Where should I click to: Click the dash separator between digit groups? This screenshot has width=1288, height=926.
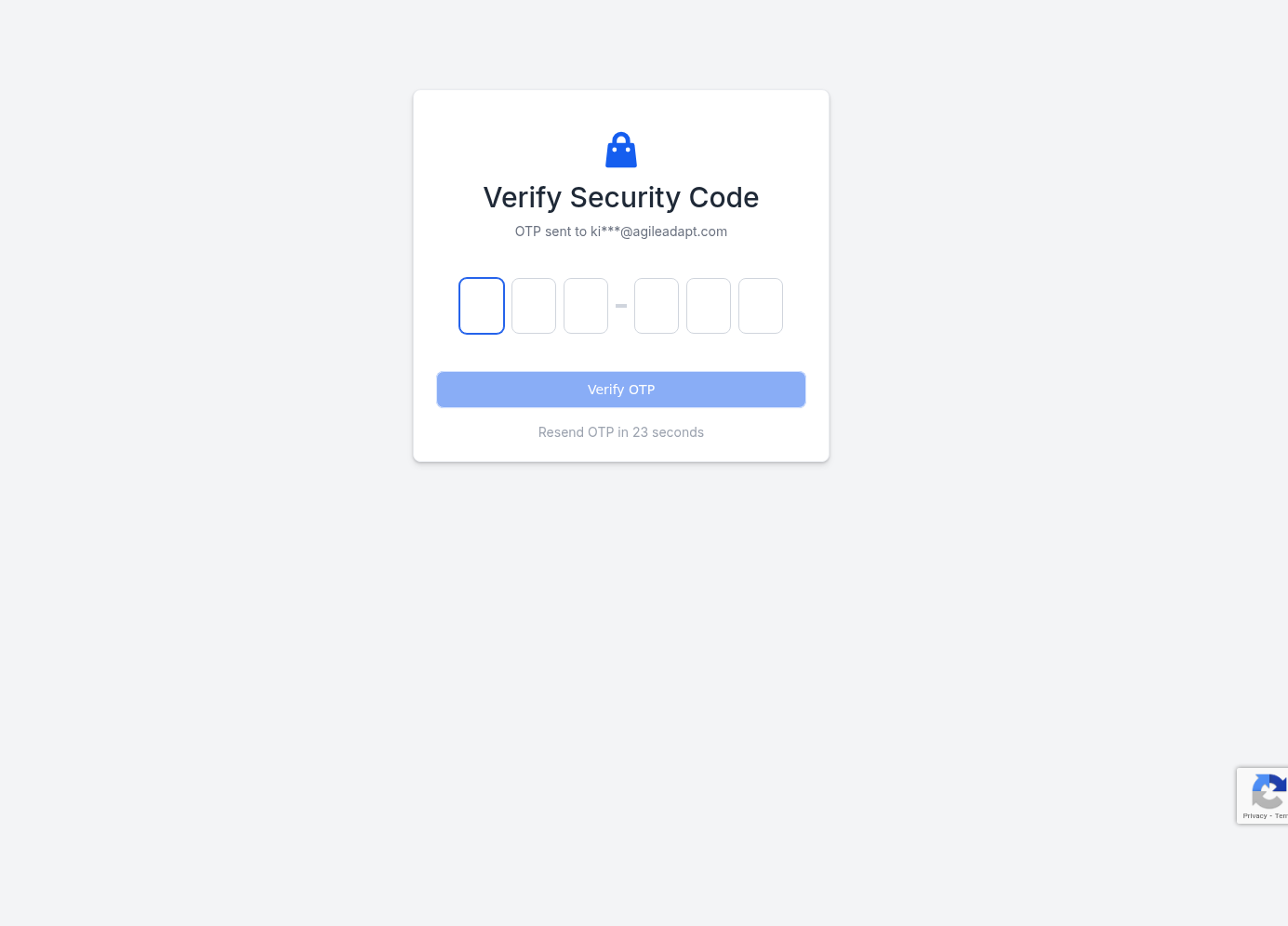click(x=621, y=306)
